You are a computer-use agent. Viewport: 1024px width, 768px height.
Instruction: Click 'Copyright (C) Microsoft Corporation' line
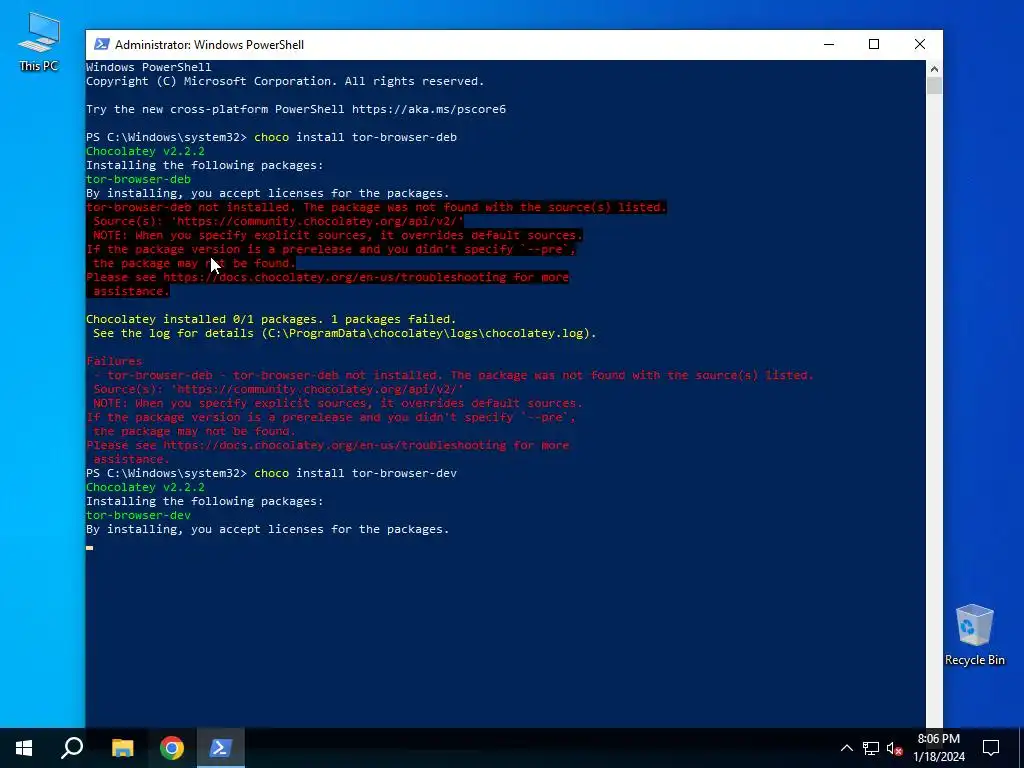(285, 81)
